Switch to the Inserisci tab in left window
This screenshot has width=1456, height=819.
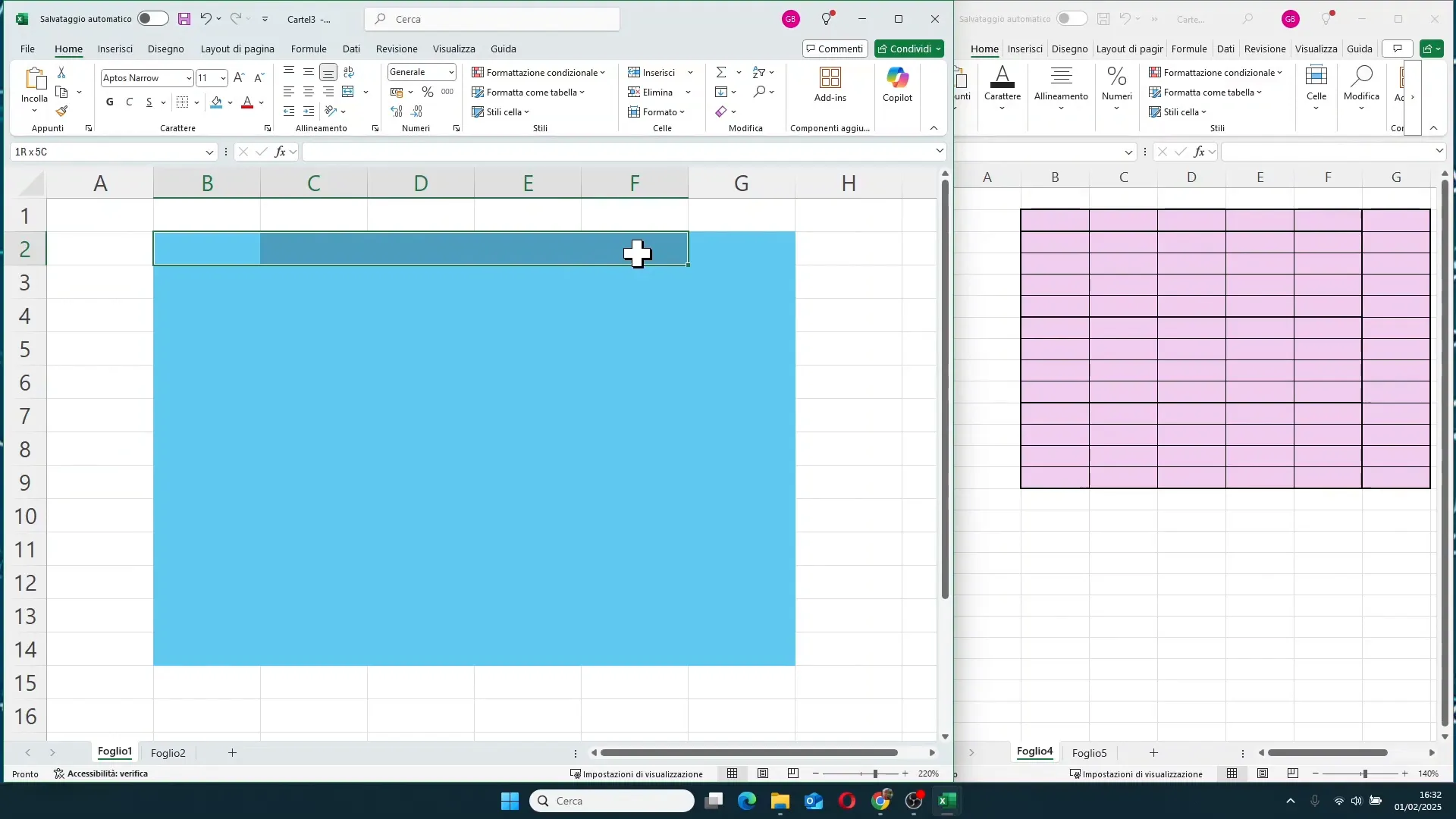[115, 49]
